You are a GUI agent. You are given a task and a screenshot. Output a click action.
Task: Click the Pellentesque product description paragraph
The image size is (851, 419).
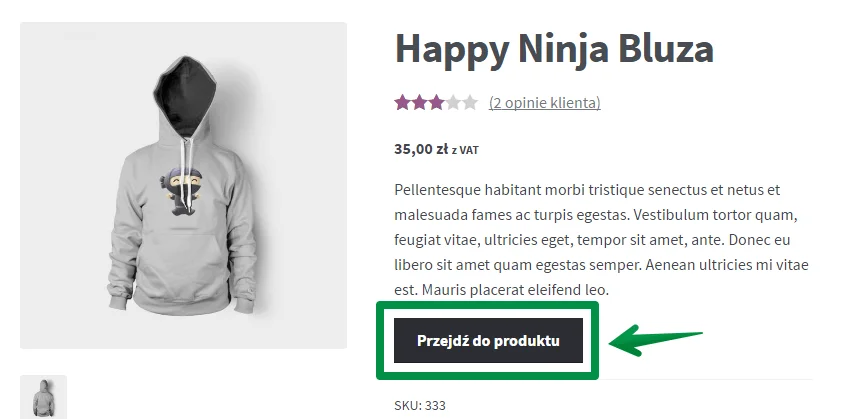(x=601, y=240)
